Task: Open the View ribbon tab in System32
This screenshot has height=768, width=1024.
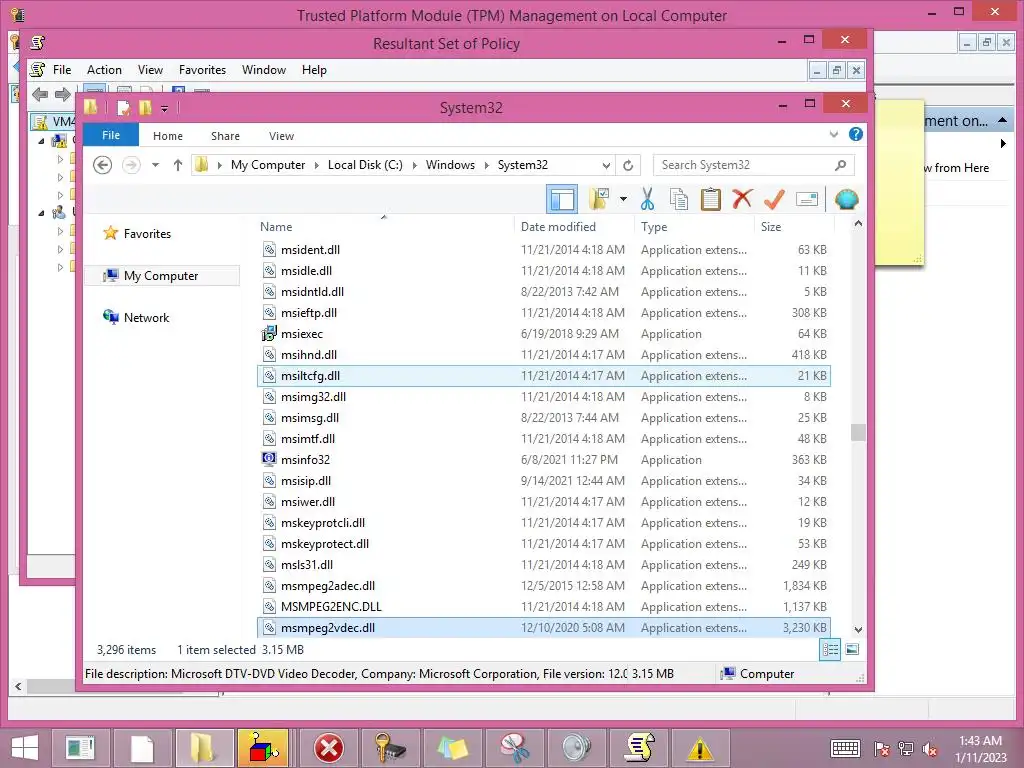Action: pos(281,136)
